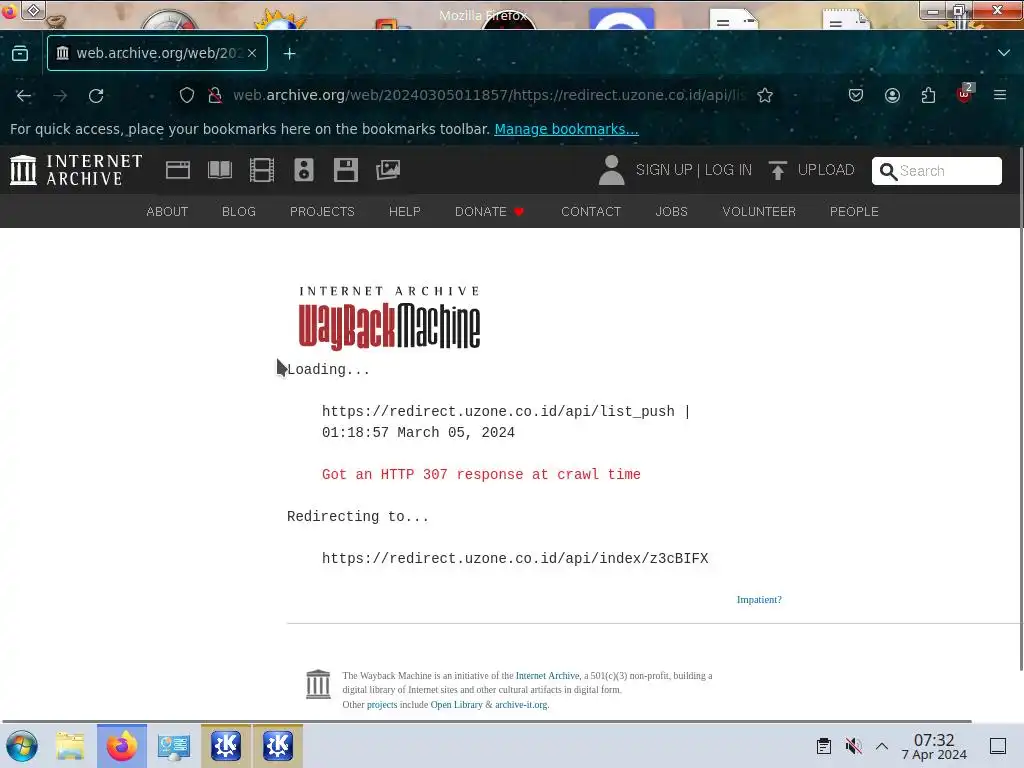
Task: Follow the projects footer link
Action: [382, 705]
